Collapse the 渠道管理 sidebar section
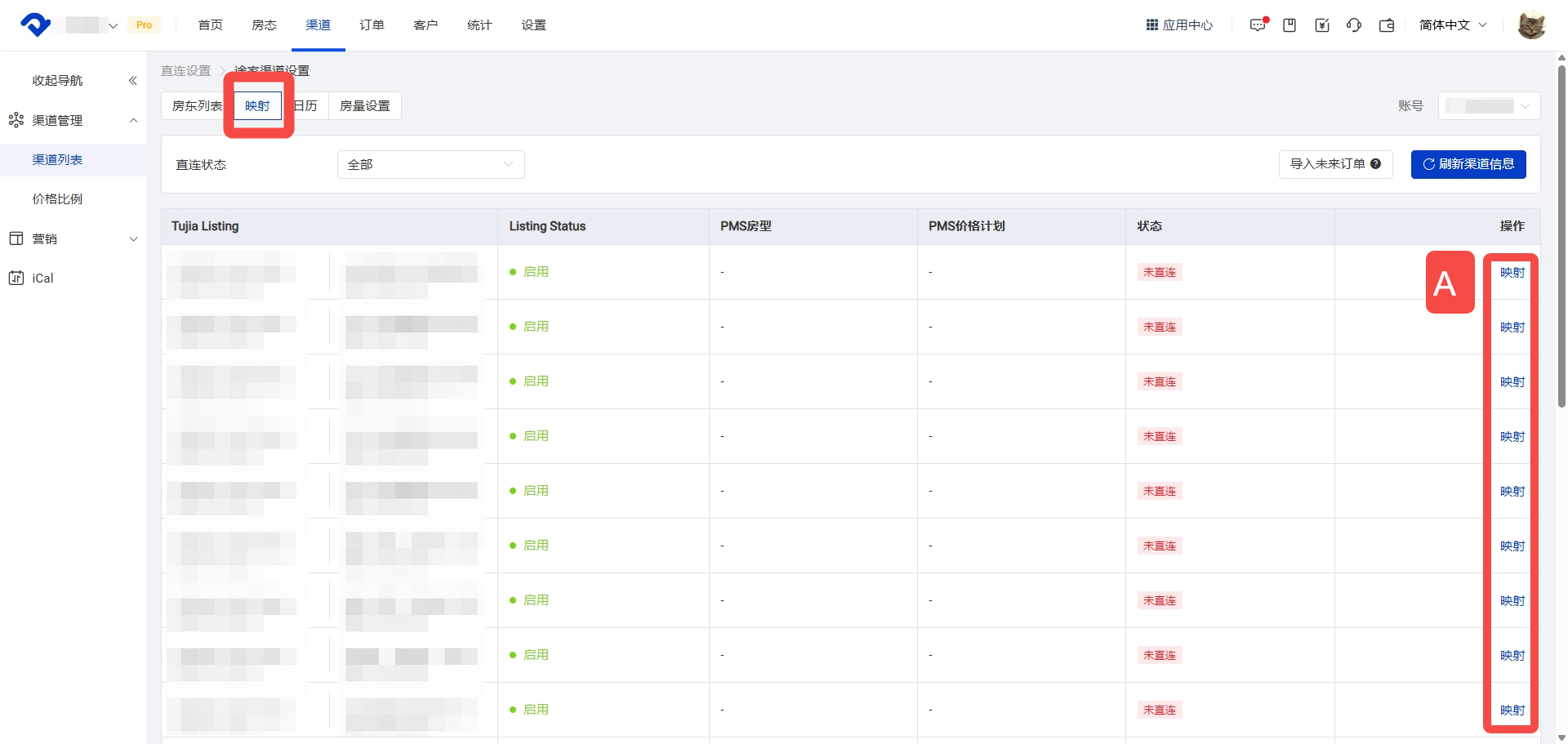Image resolution: width=1568 pixels, height=744 pixels. [133, 120]
